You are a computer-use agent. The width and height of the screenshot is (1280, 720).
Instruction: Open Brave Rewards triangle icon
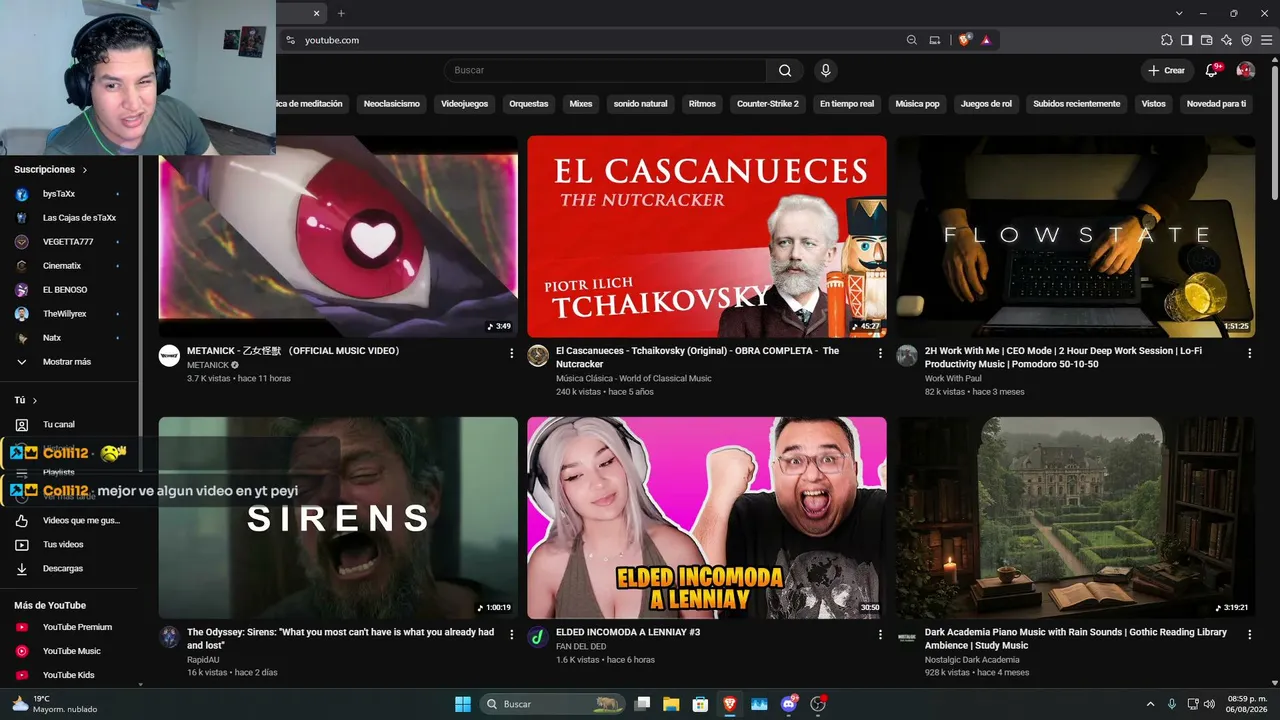pos(986,40)
